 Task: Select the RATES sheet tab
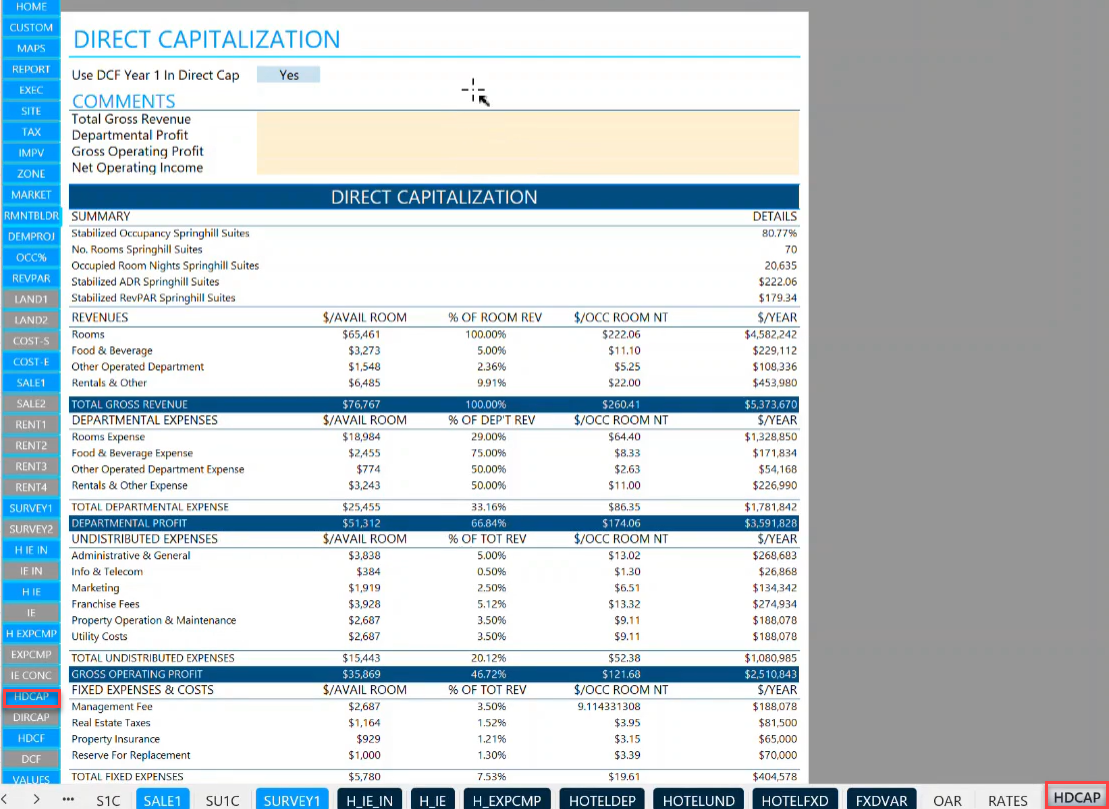click(1007, 800)
